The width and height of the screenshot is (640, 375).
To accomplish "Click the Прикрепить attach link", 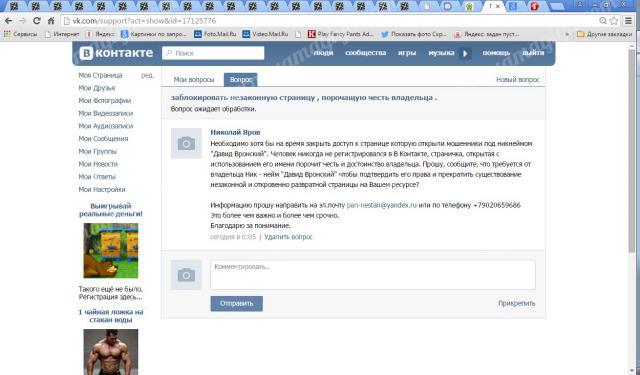I will coord(516,304).
